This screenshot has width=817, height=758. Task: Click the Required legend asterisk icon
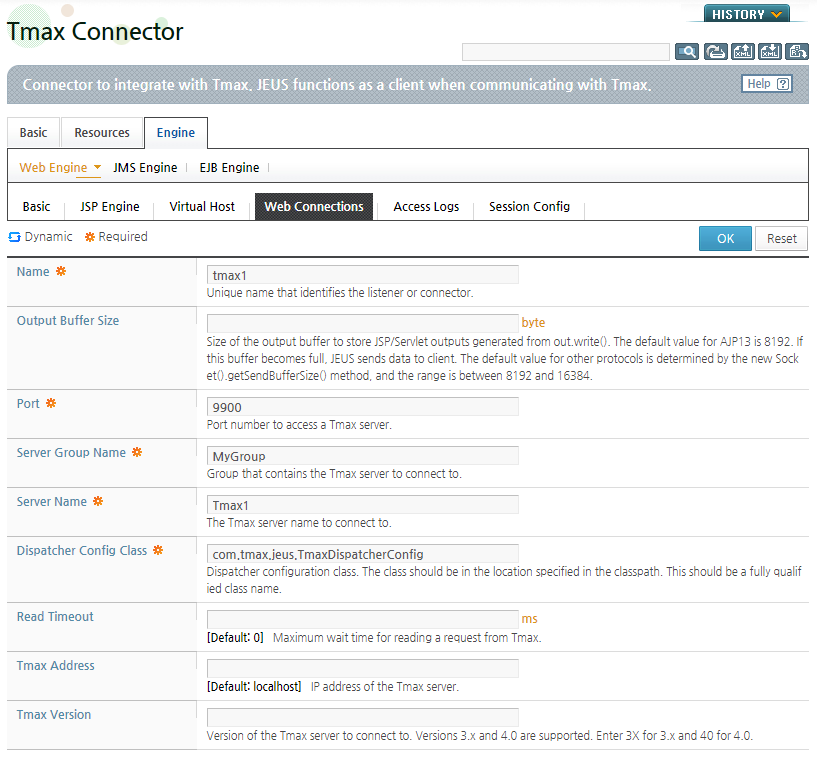click(90, 237)
